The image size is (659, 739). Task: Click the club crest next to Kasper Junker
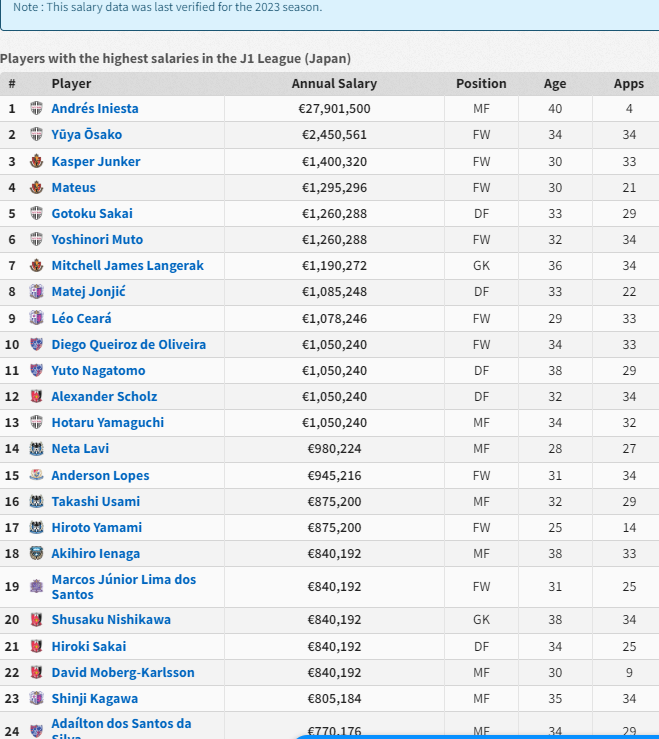[37, 161]
